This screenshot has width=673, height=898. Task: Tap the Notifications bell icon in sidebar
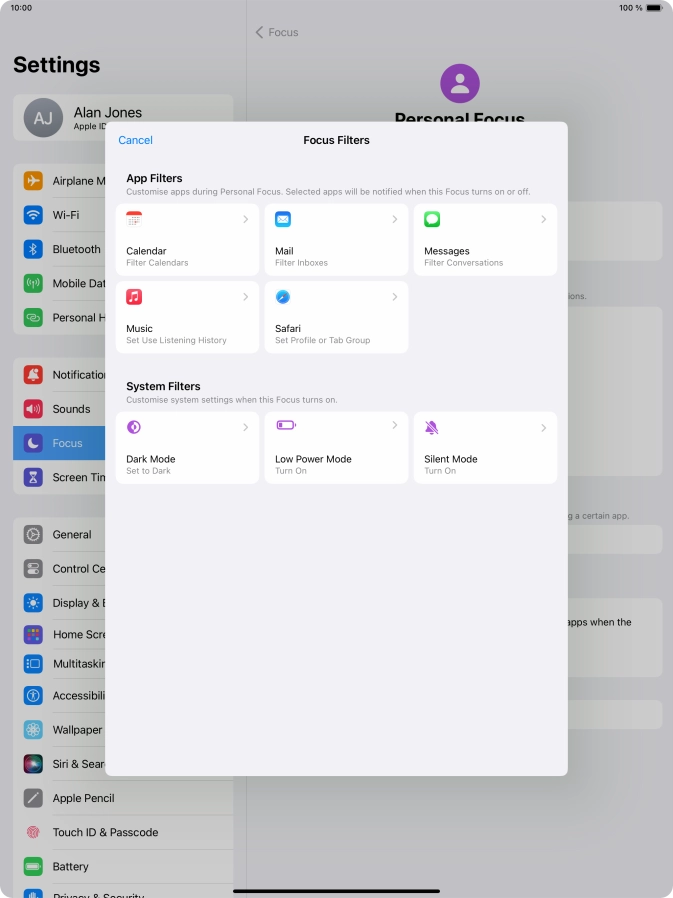(x=33, y=375)
